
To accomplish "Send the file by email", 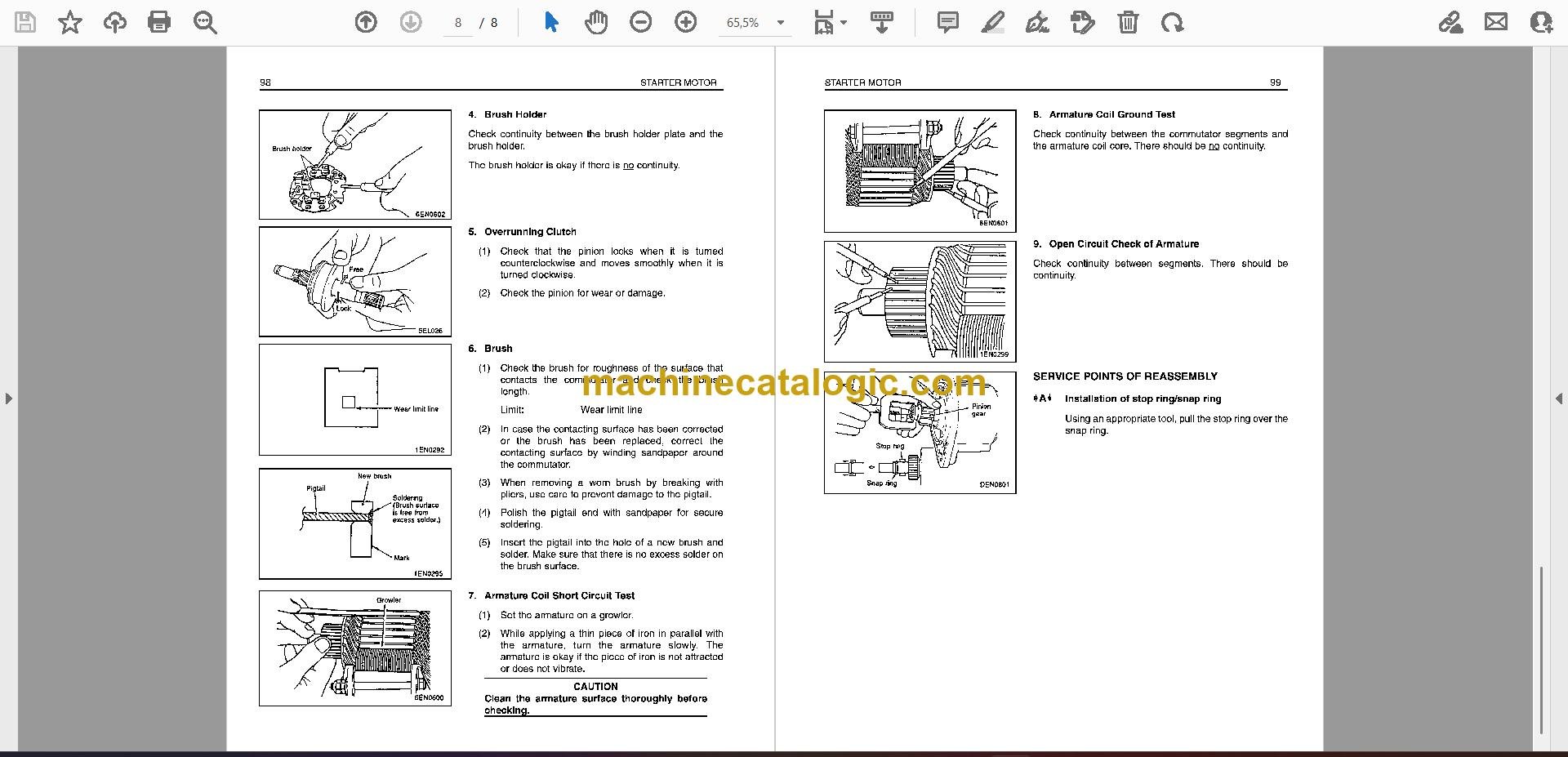I will (x=1496, y=23).
